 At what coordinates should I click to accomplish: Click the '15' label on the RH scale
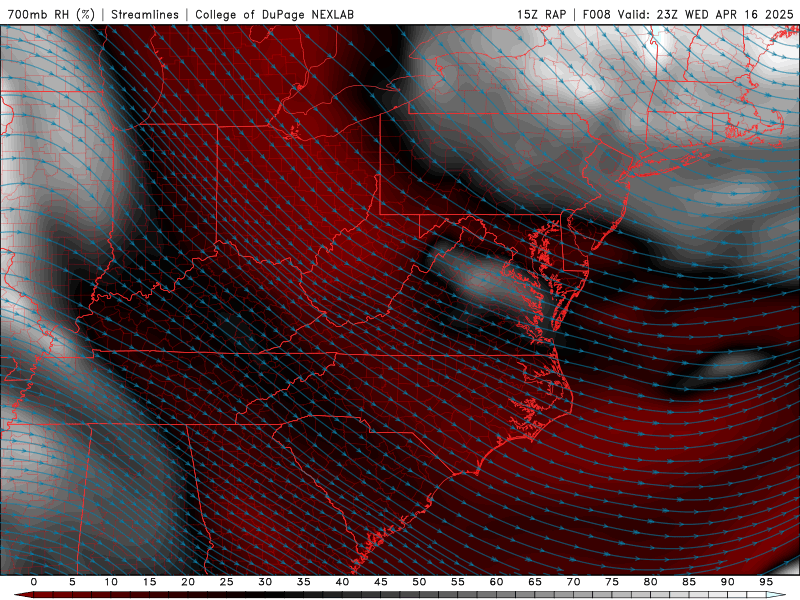149,582
